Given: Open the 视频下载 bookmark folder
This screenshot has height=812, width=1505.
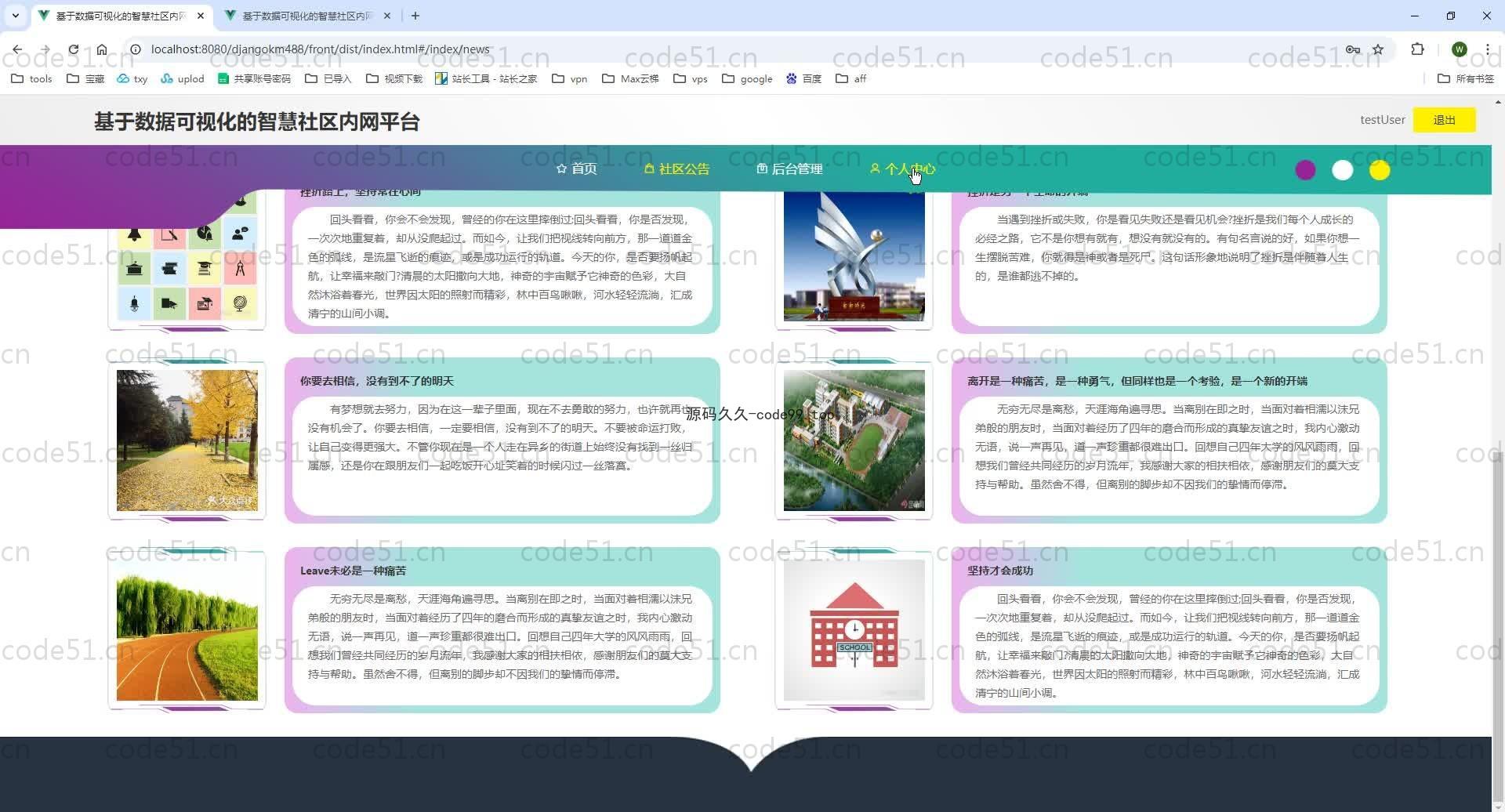Looking at the screenshot, I should (x=394, y=78).
